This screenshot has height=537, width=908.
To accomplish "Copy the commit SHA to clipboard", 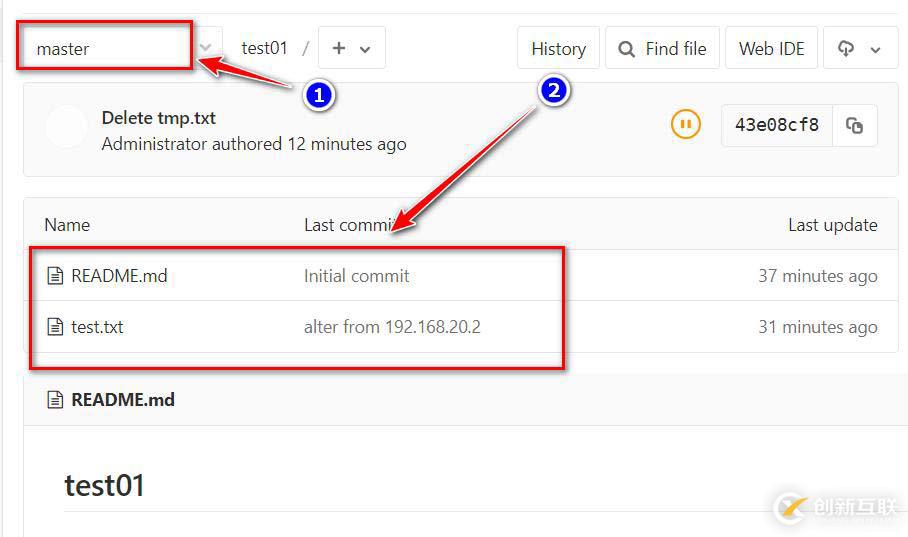I will 855,125.
